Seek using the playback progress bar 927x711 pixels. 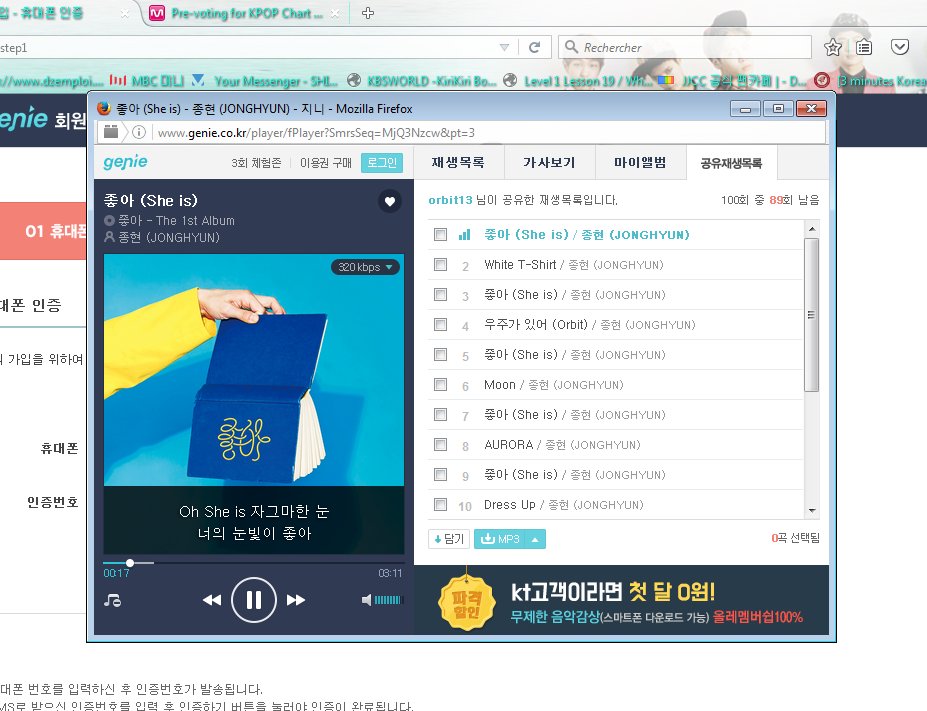[254, 563]
